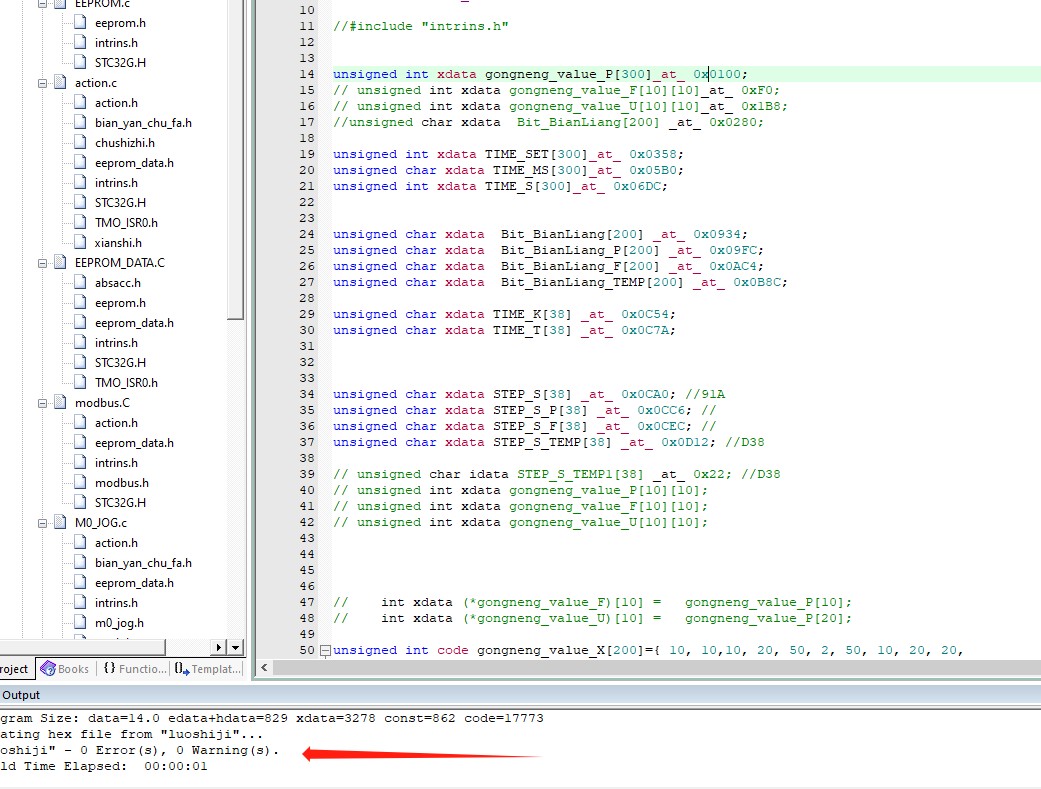Click Build Output panel title
This screenshot has height=789, width=1041.
[x=20, y=695]
